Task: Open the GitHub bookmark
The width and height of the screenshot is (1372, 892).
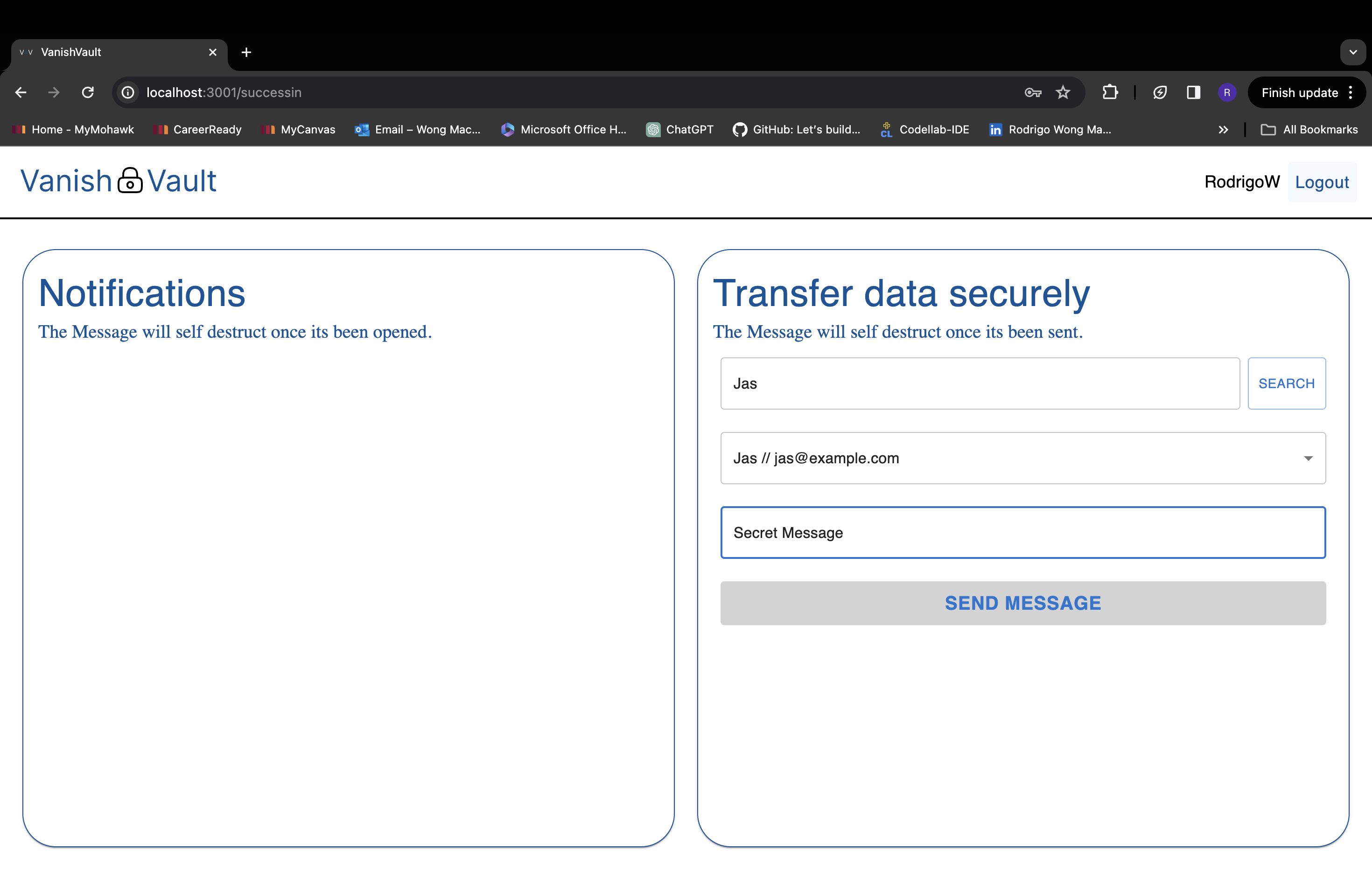Action: click(797, 130)
